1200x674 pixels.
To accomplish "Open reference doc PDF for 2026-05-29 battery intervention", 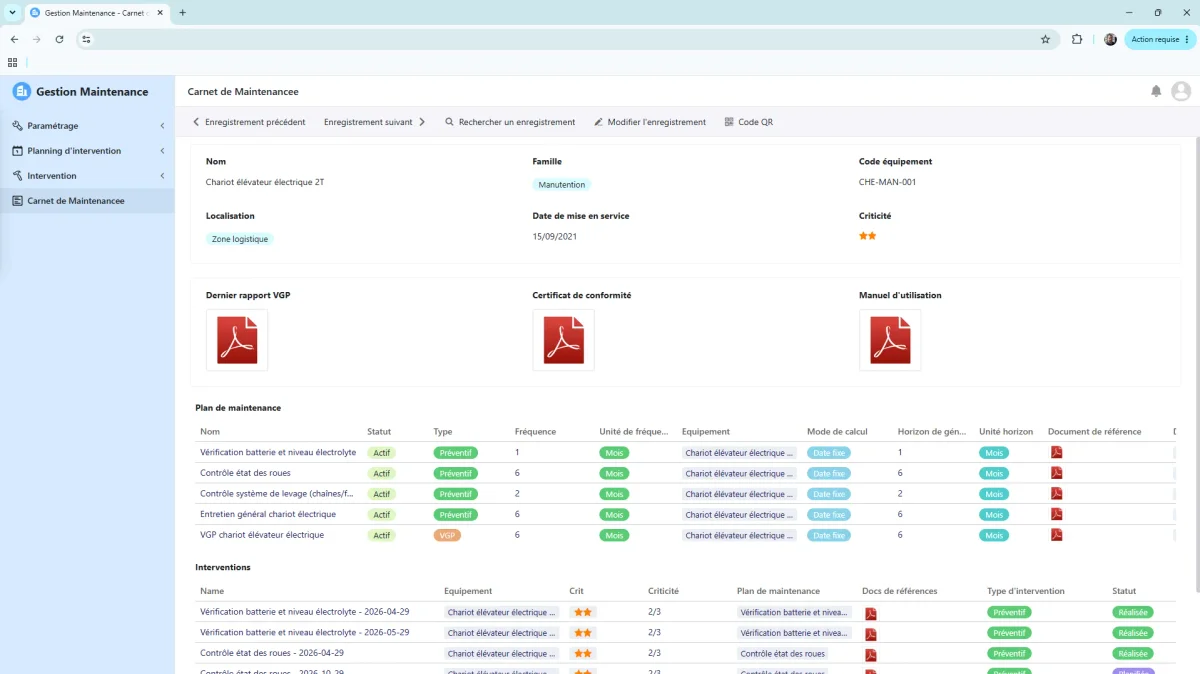I will coord(871,634).
